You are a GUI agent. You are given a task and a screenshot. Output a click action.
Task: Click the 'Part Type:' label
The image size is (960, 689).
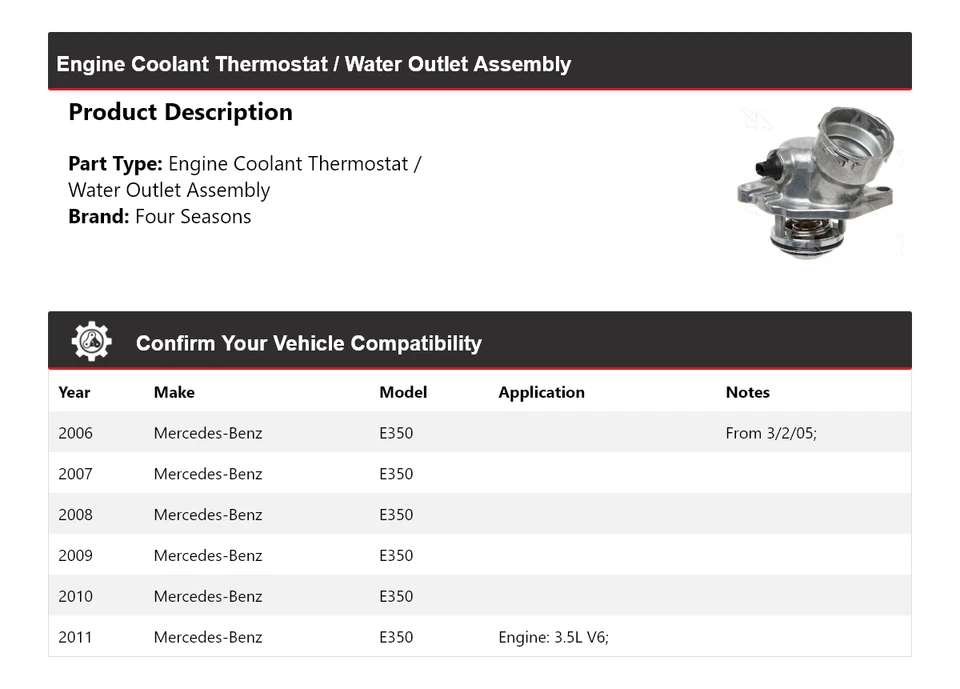coord(115,163)
